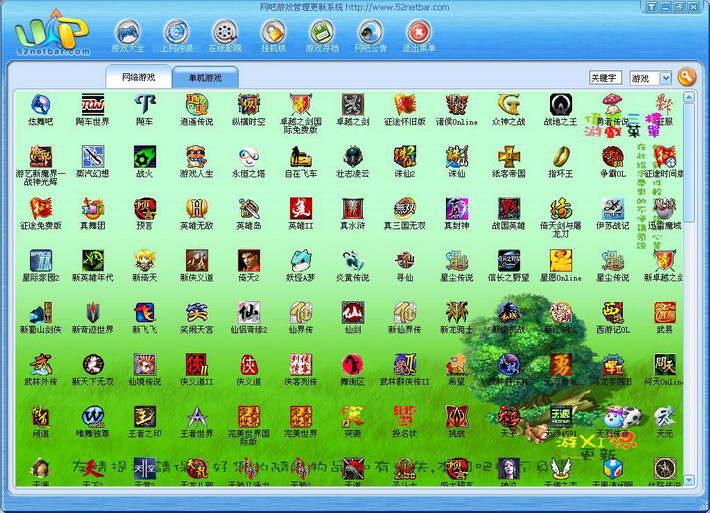Click the 关键字 keyword field
This screenshot has width=710, height=513.
pyautogui.click(x=606, y=78)
